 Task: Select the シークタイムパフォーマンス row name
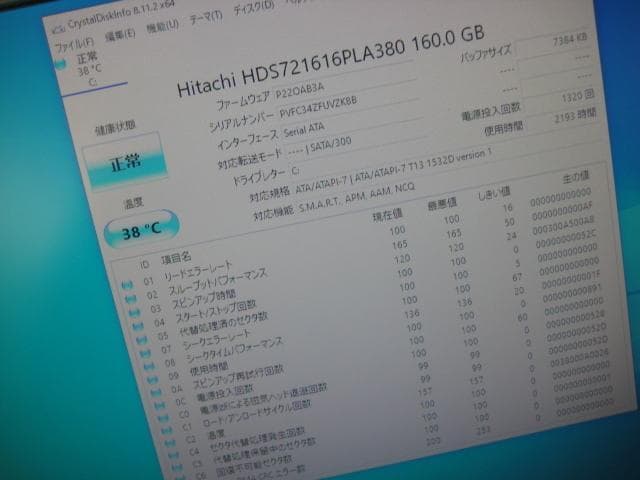(x=234, y=350)
